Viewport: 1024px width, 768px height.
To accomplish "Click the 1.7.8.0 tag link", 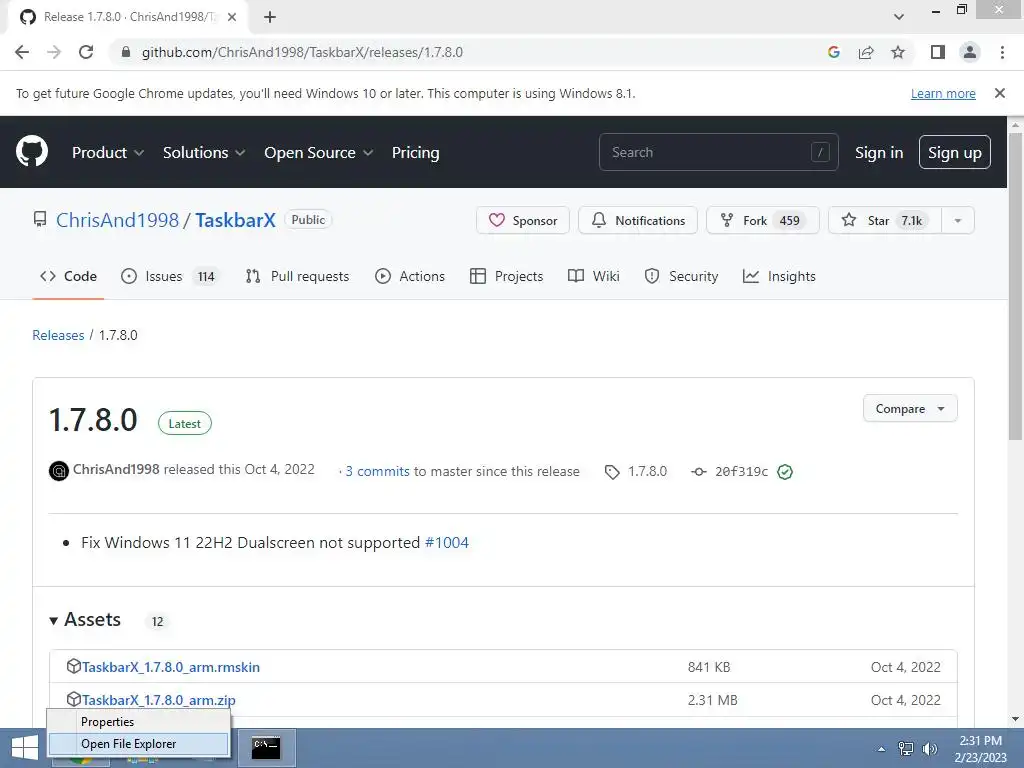I will click(x=636, y=471).
